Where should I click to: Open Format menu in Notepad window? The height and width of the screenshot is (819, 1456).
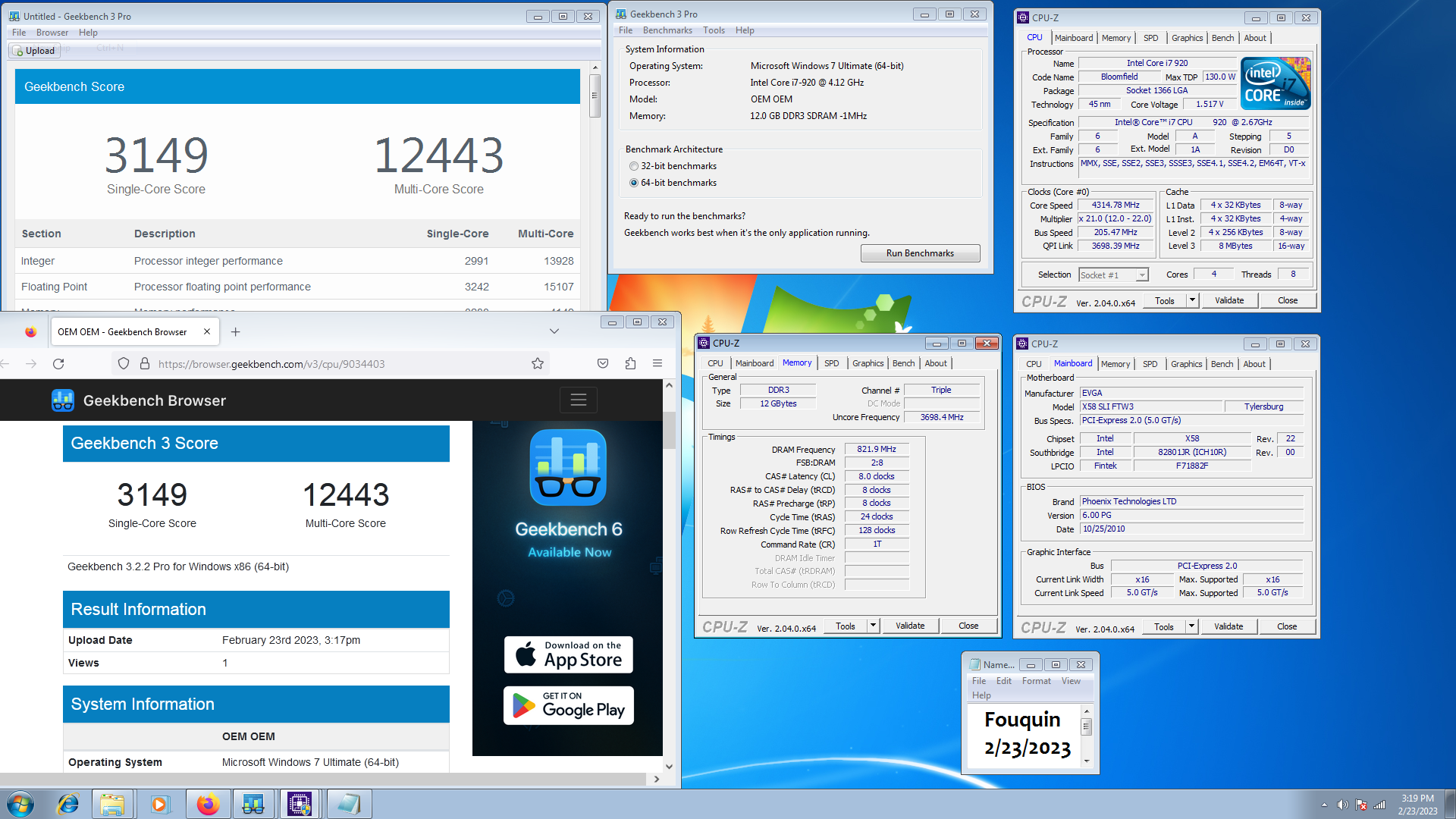pyautogui.click(x=1036, y=681)
